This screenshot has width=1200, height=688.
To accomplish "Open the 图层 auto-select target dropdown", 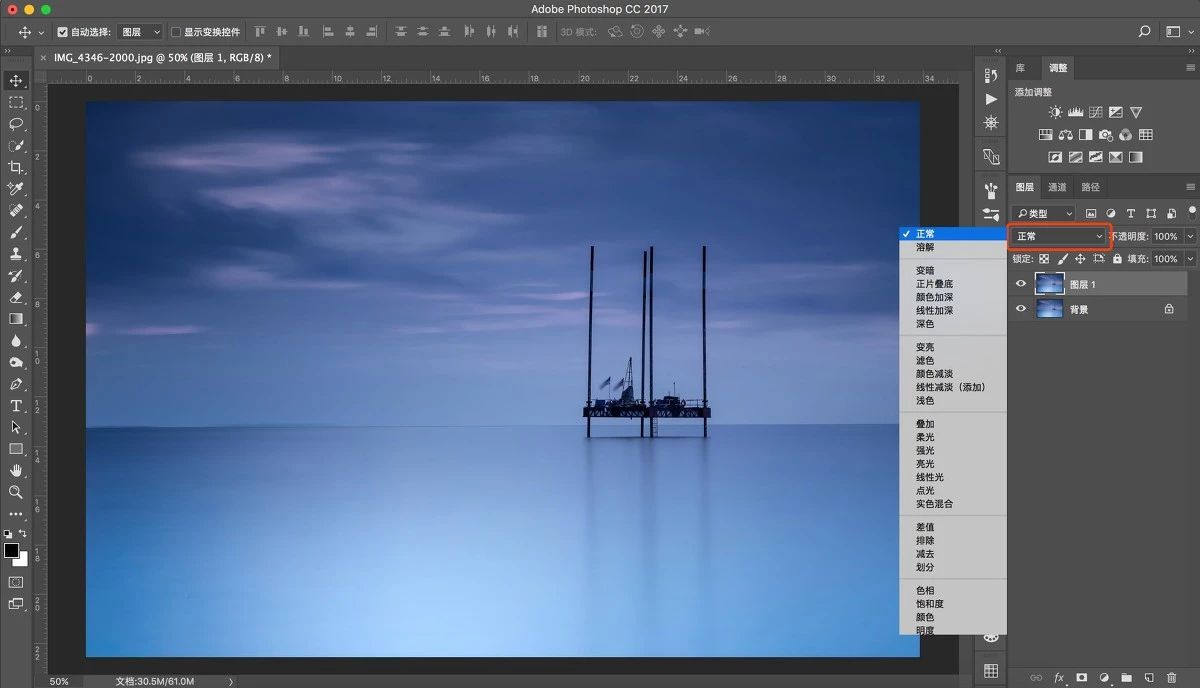I will [140, 32].
